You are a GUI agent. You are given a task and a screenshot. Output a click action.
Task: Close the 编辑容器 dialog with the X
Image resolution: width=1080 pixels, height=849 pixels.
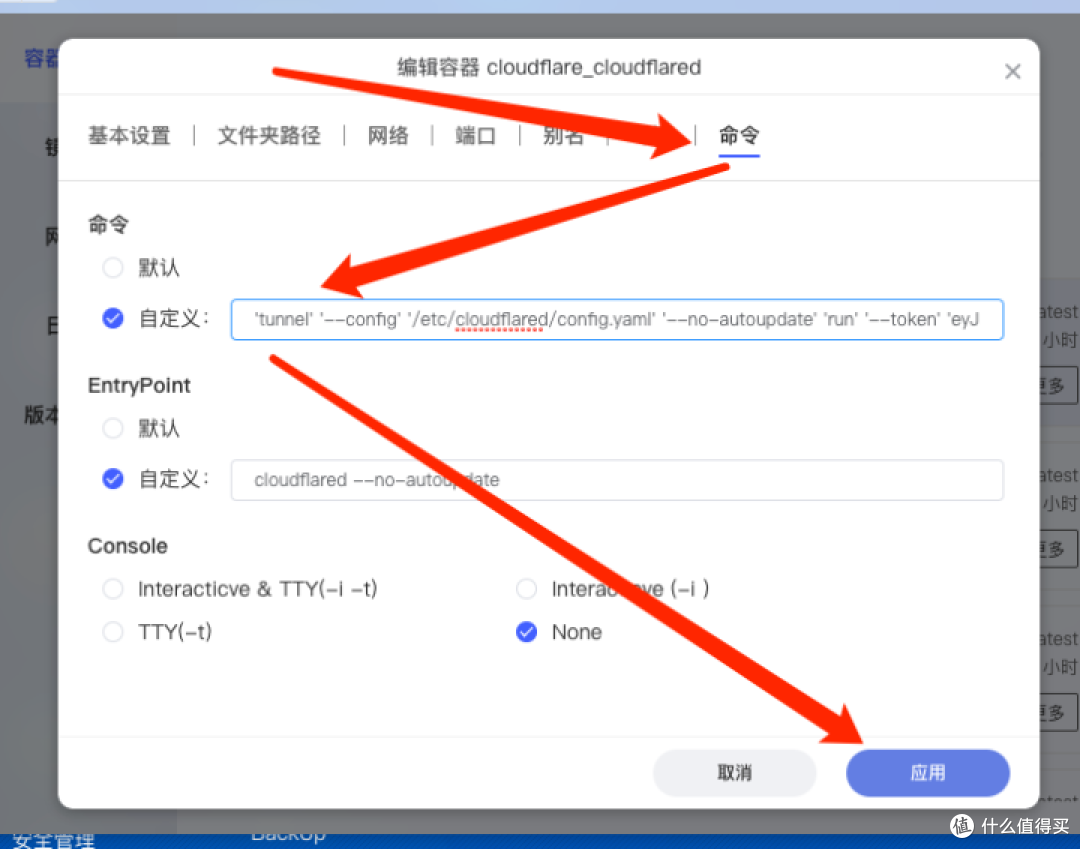[1012, 70]
